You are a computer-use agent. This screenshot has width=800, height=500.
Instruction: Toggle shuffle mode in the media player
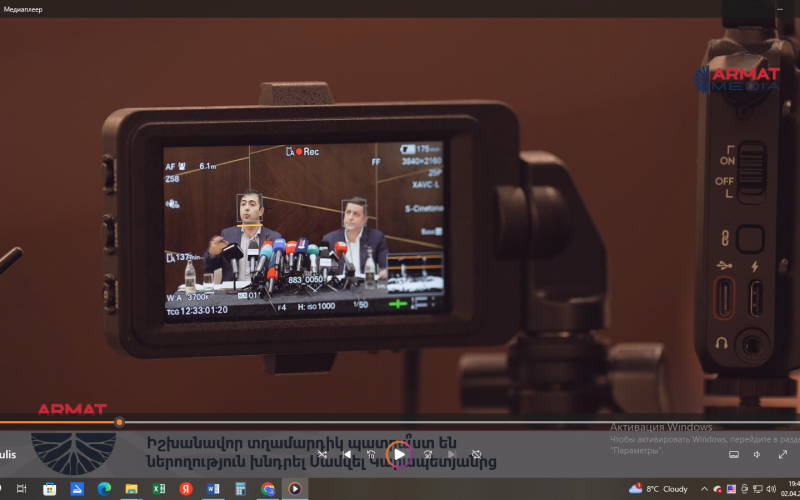coord(322,454)
